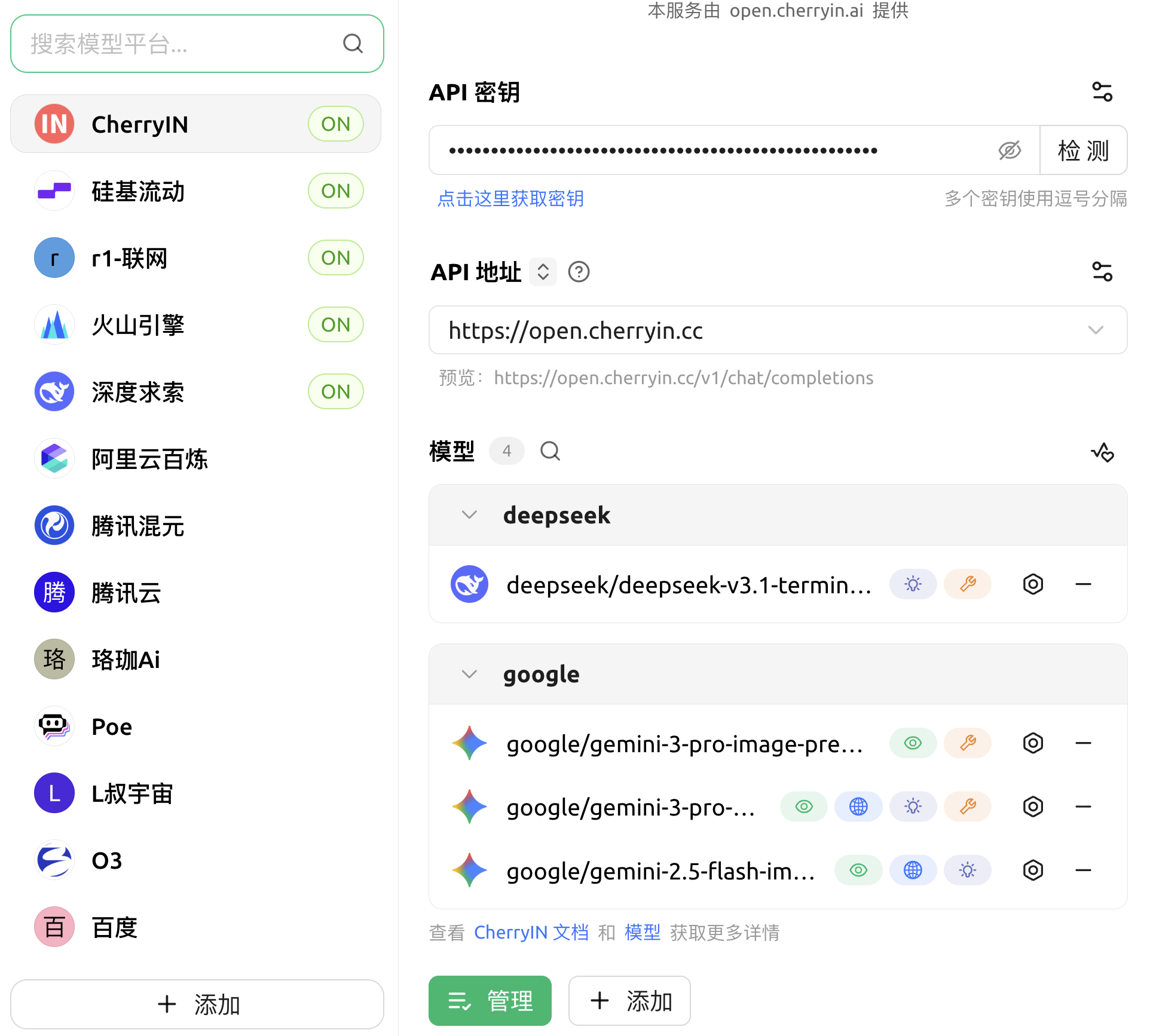Screen dimensions: 1150x1036
Task: Click 点击这里获取密钥 link
Action: pos(510,199)
